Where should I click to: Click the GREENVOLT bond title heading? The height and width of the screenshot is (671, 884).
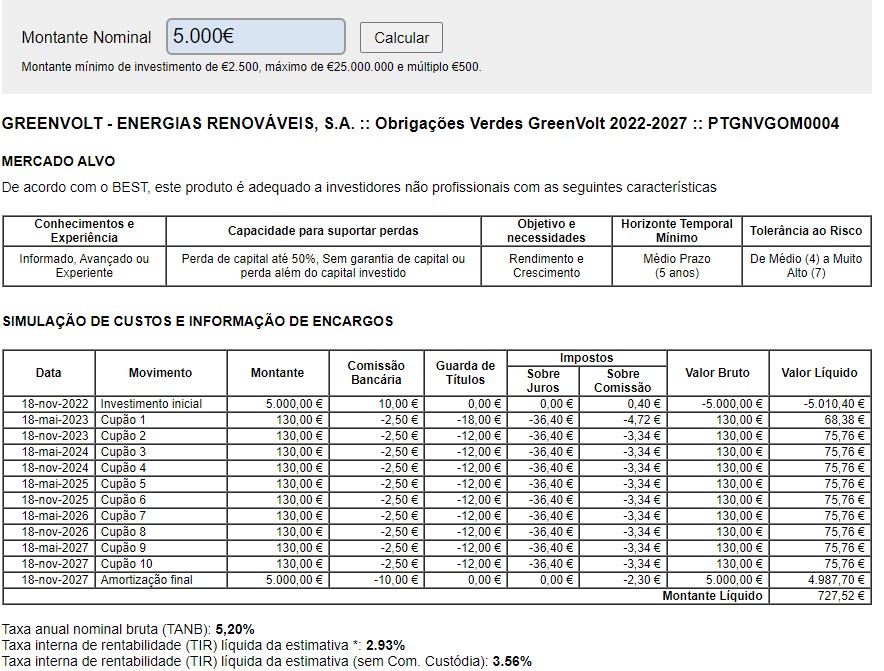pyautogui.click(x=421, y=123)
